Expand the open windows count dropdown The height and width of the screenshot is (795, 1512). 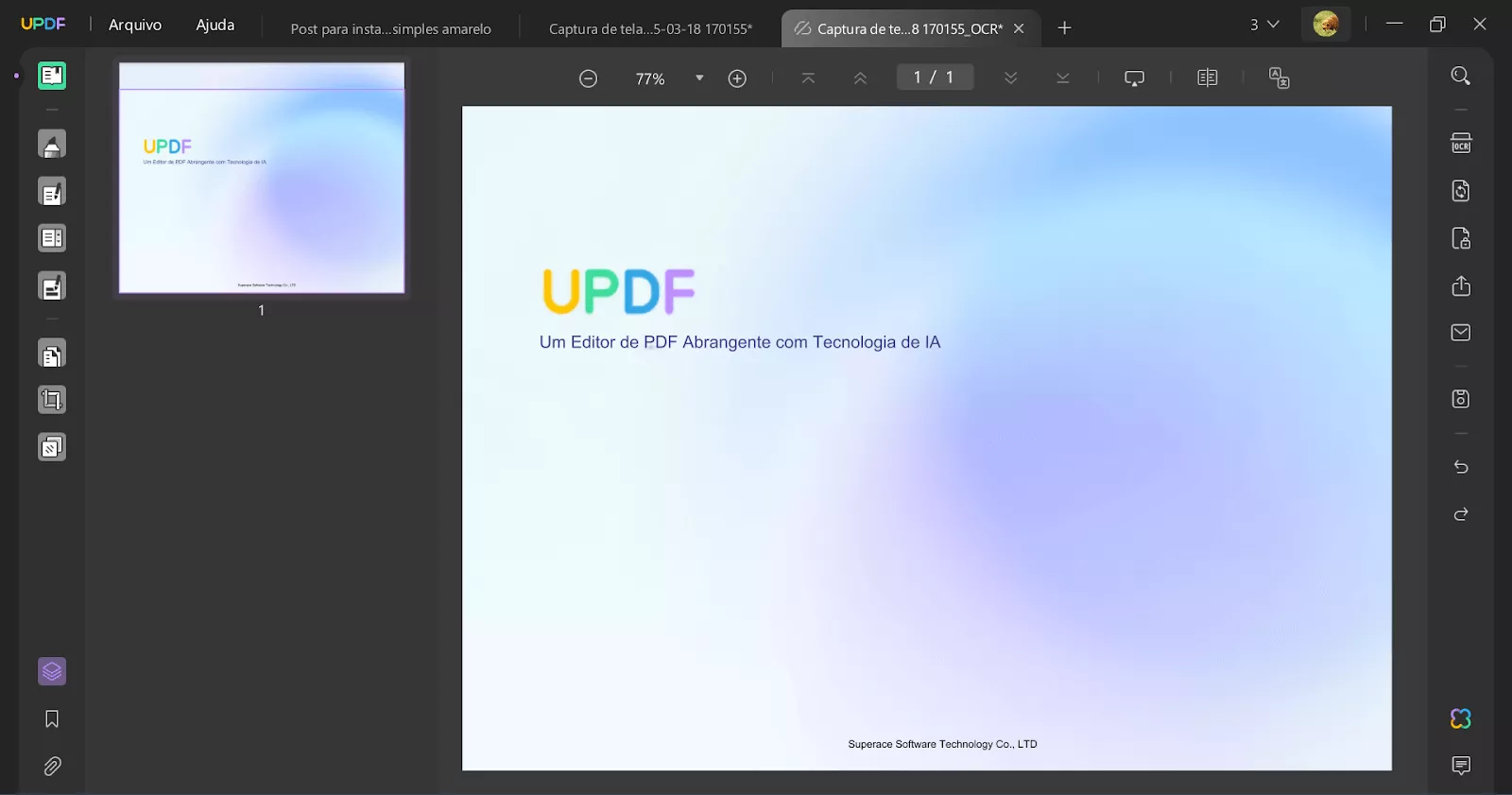[1264, 25]
